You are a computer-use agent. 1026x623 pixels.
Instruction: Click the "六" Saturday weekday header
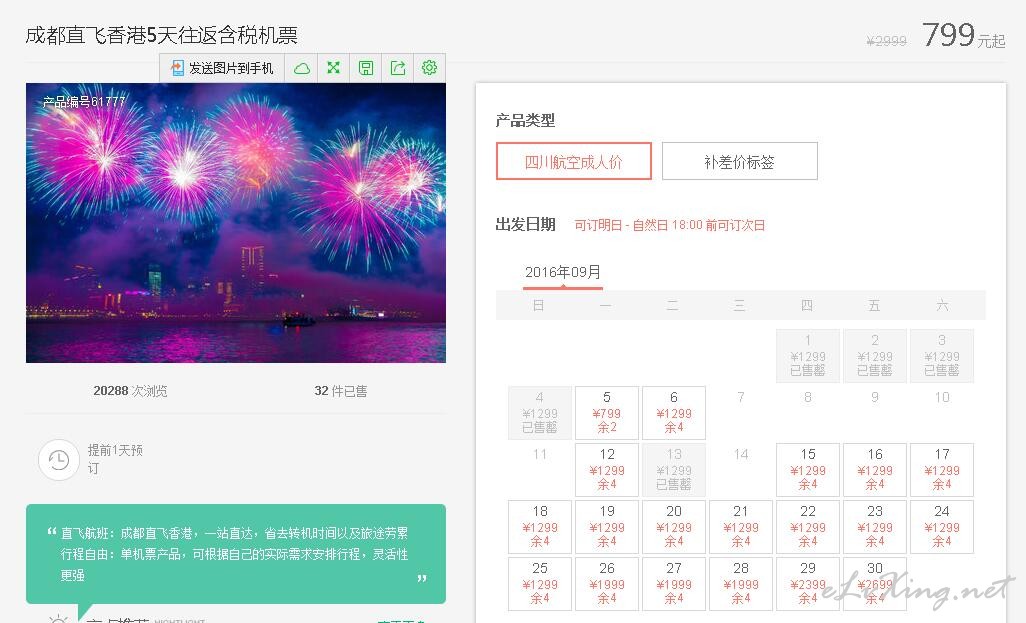(x=942, y=305)
